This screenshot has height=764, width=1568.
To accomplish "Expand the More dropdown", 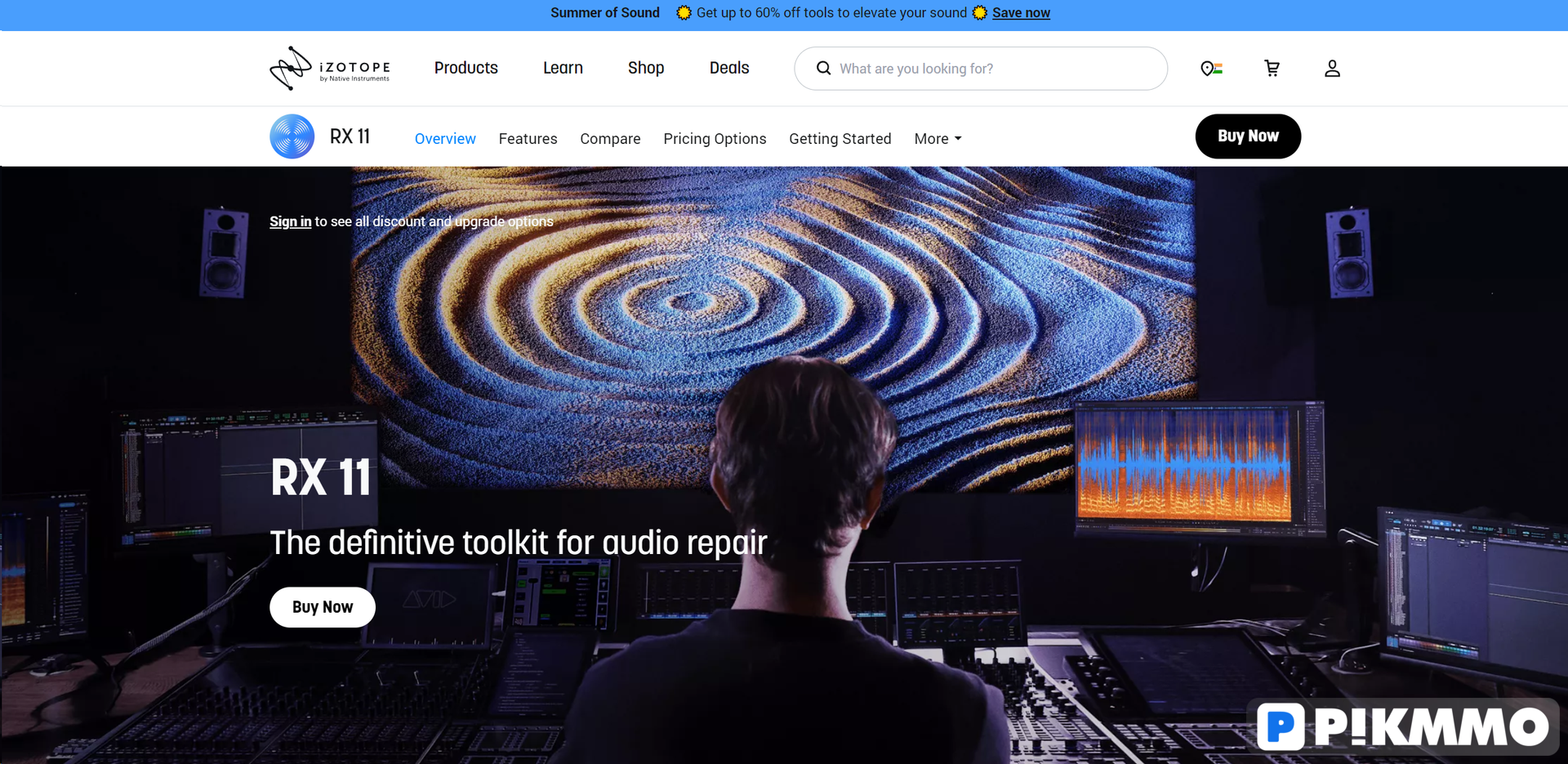I will pyautogui.click(x=938, y=139).
